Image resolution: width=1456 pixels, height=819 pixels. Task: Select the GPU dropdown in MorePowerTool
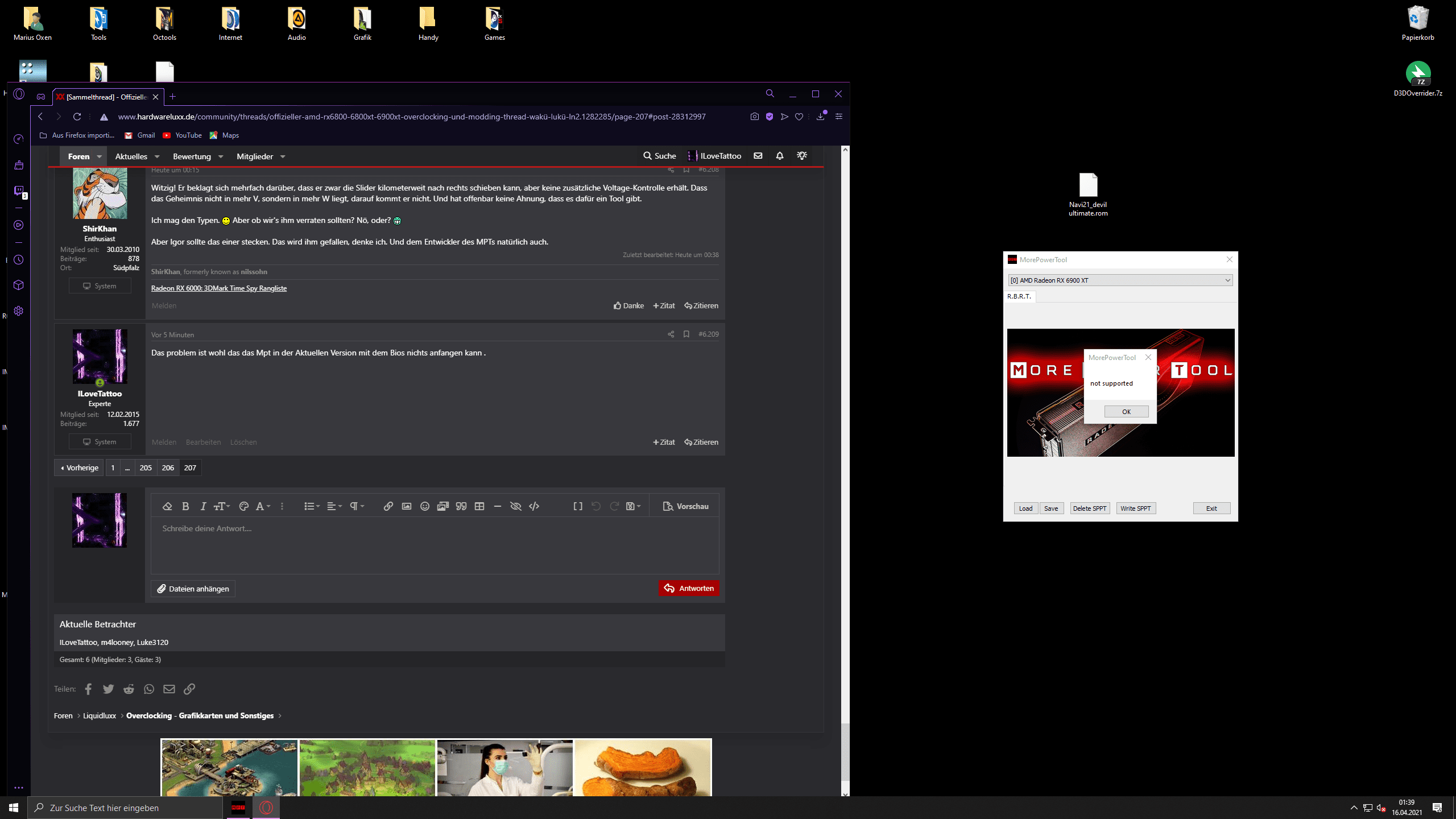(x=1120, y=280)
